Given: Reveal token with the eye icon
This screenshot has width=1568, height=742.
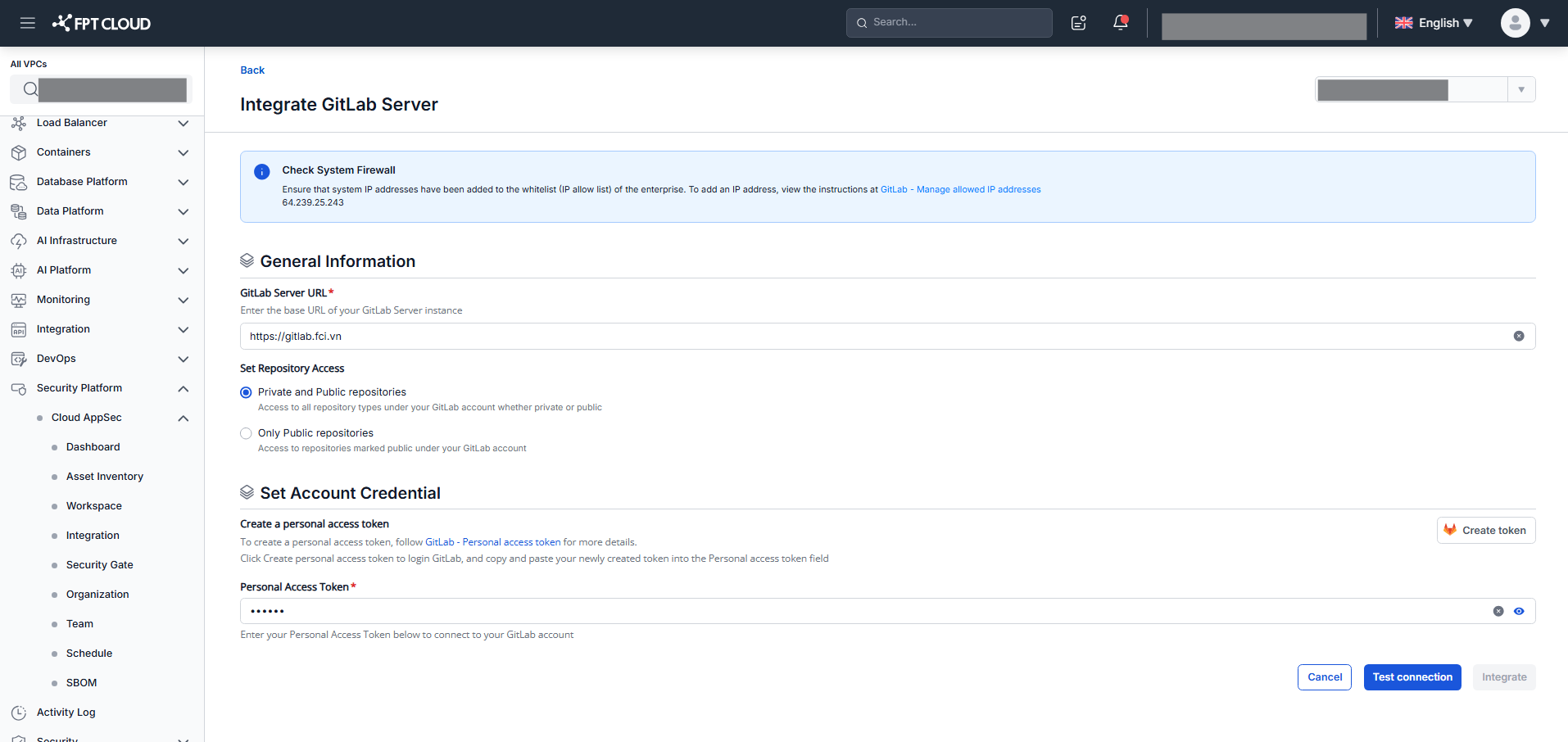Looking at the screenshot, I should click(x=1519, y=611).
